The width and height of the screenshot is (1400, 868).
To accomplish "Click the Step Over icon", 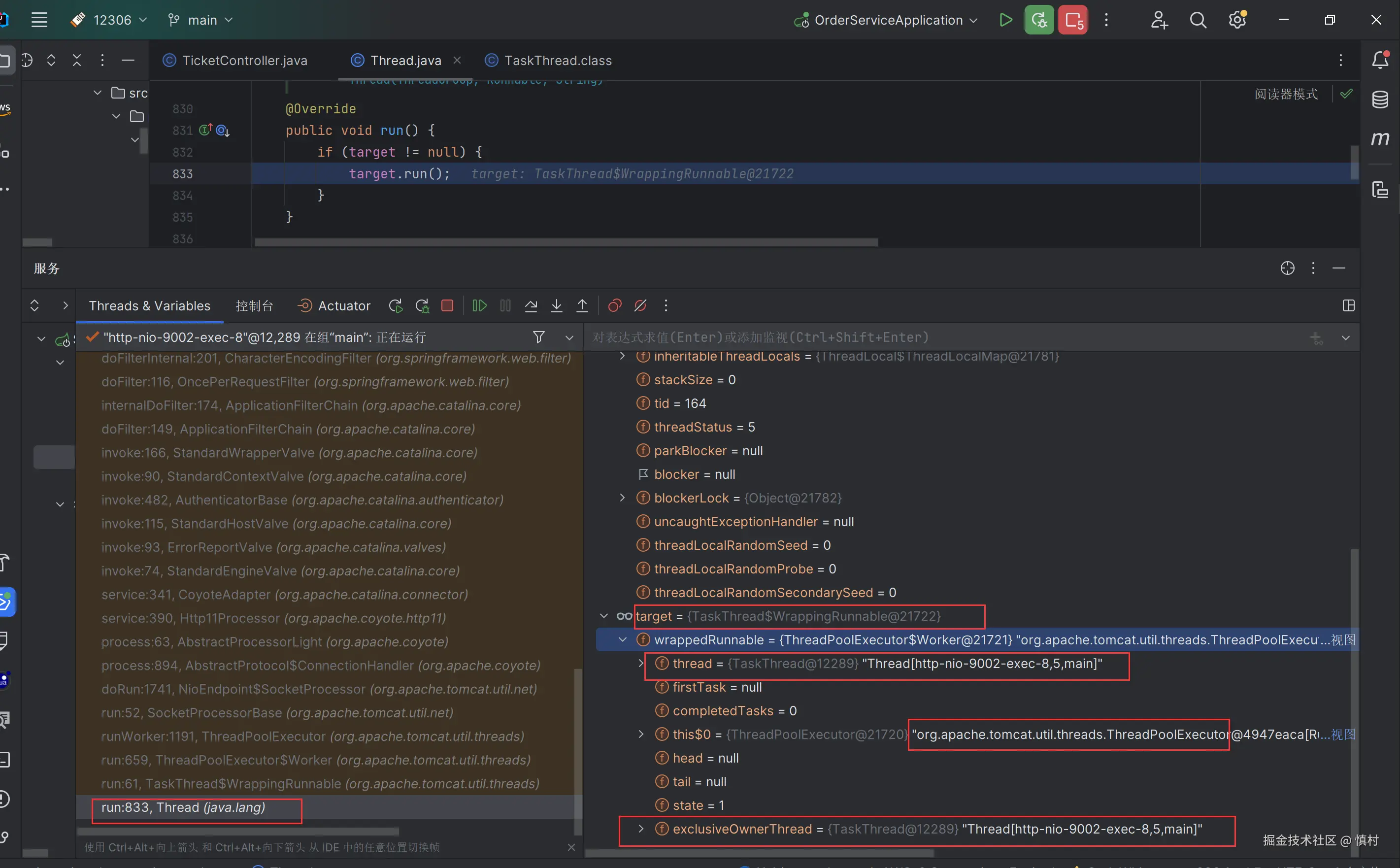I will pyautogui.click(x=531, y=305).
